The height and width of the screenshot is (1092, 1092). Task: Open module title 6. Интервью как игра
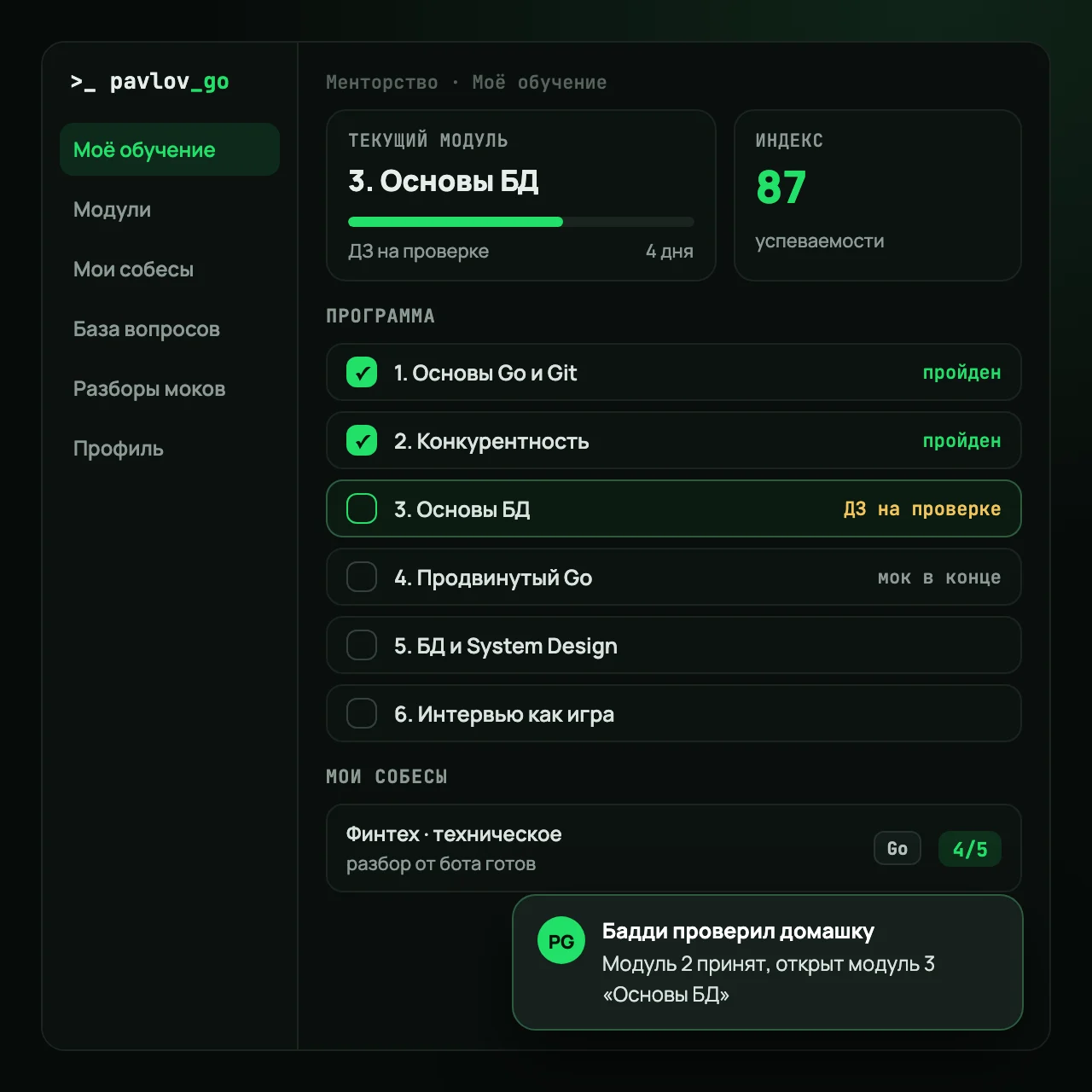point(504,714)
